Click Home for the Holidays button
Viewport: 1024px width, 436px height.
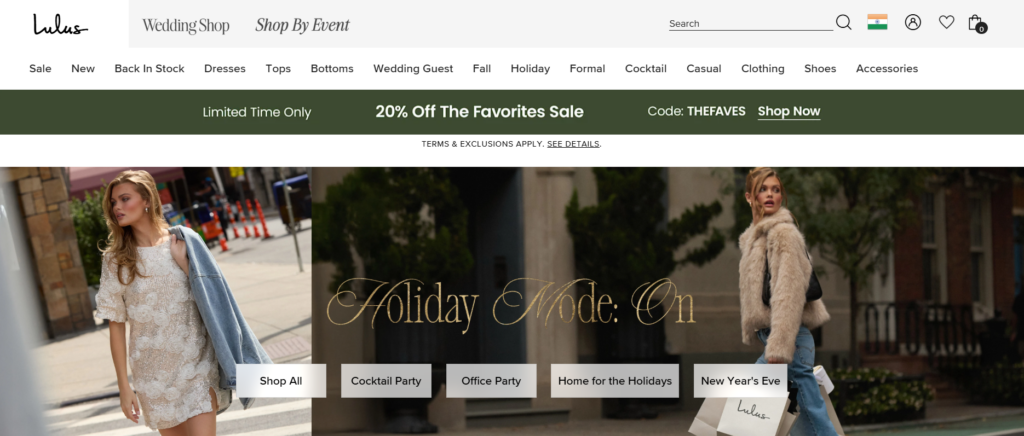coord(615,381)
